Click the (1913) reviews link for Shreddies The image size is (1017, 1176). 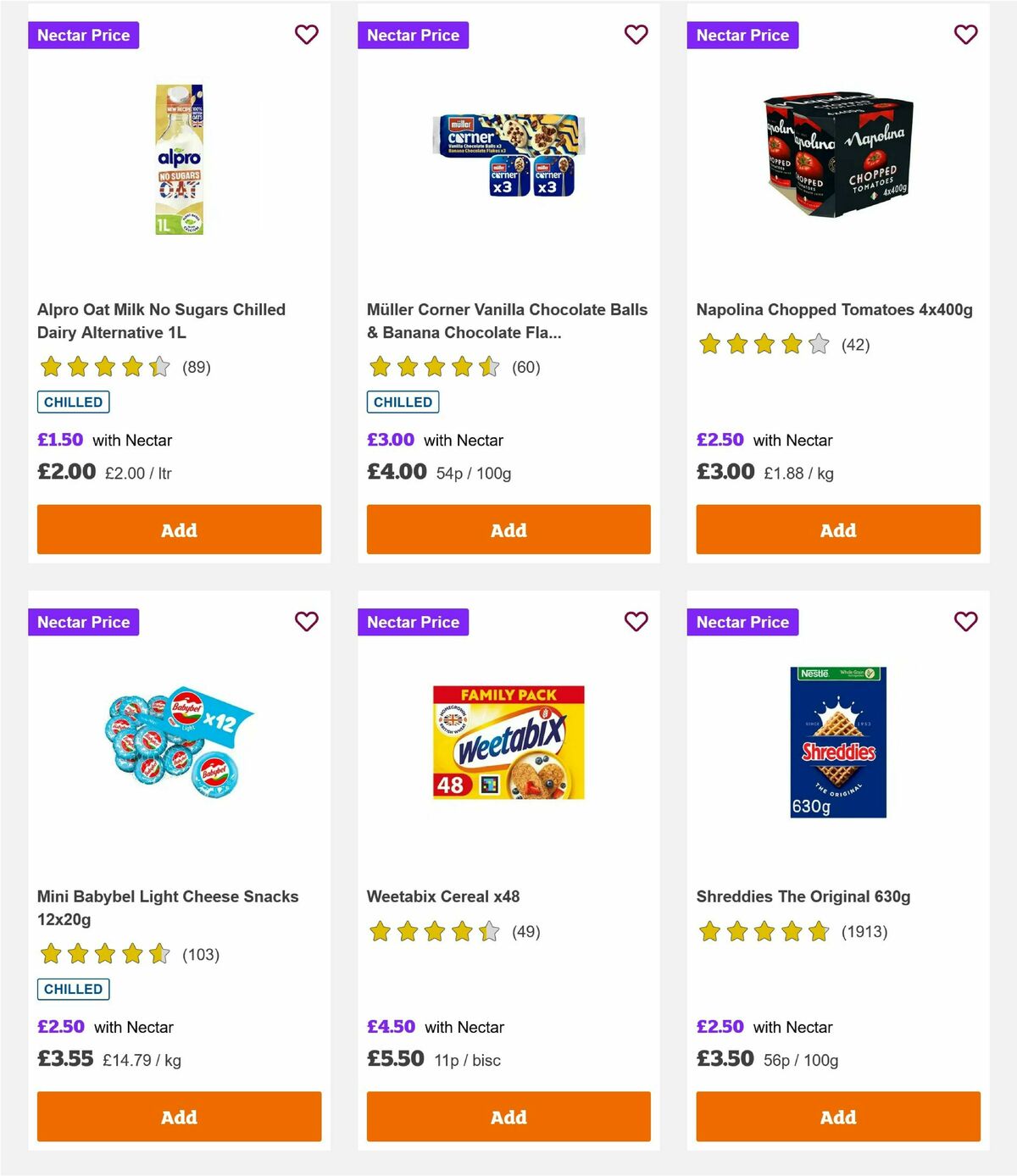coord(863,931)
